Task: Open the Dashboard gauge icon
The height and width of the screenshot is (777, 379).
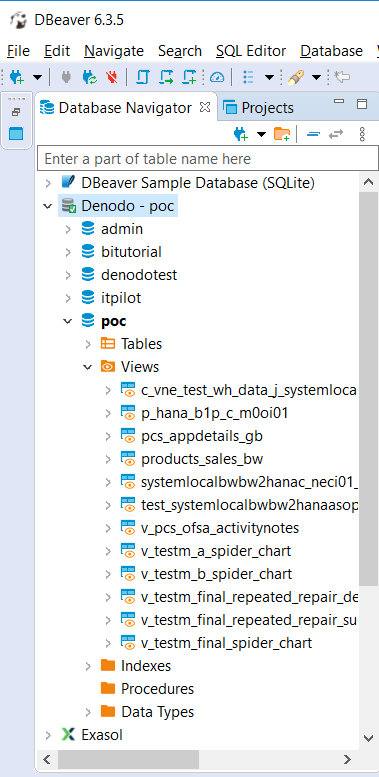Action: [x=217, y=77]
